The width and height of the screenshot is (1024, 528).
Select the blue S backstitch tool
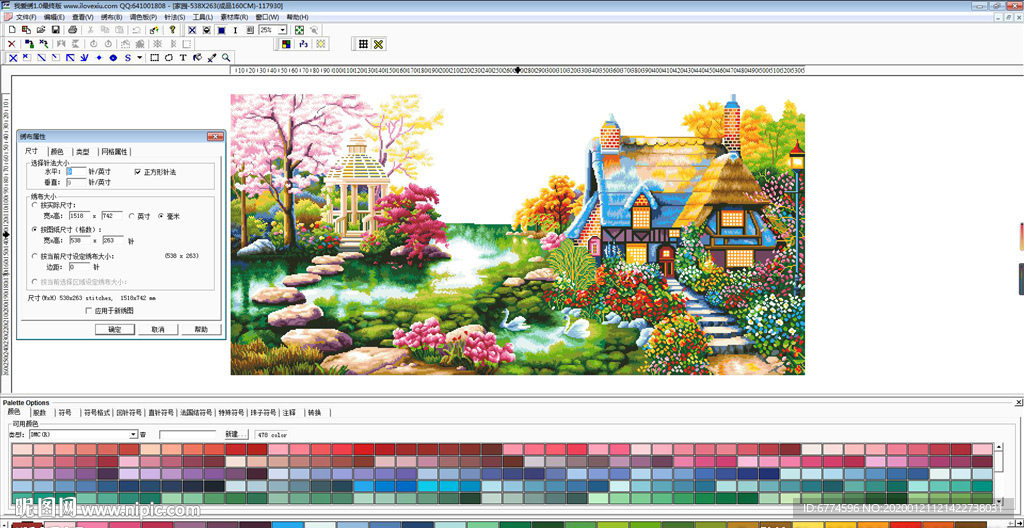pyautogui.click(x=128, y=58)
